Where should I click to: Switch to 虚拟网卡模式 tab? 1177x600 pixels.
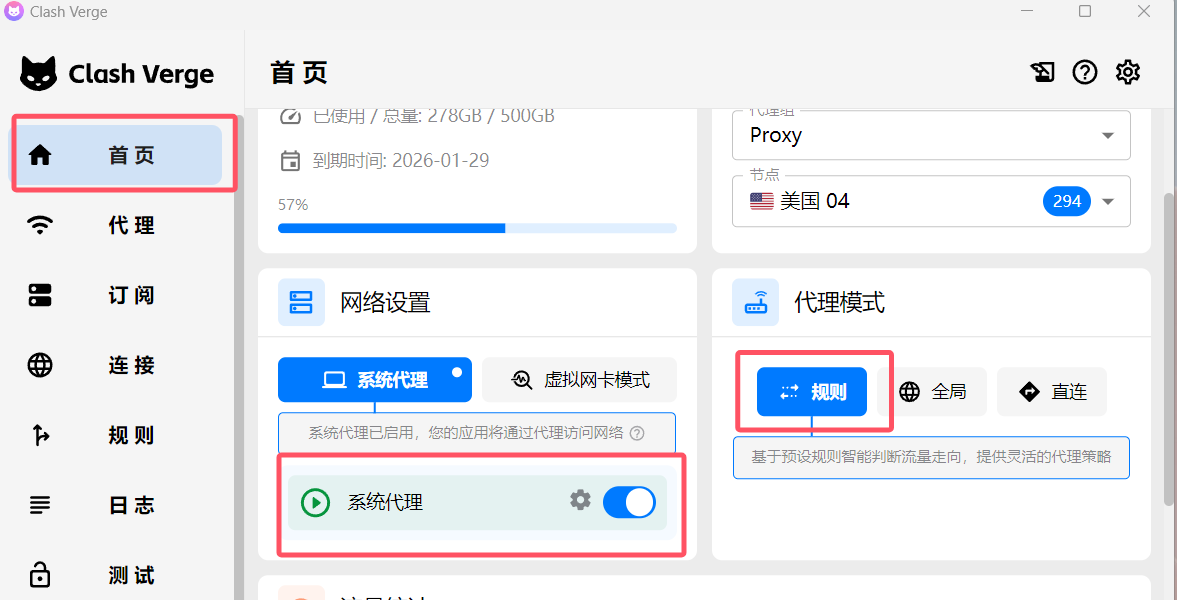(580, 380)
